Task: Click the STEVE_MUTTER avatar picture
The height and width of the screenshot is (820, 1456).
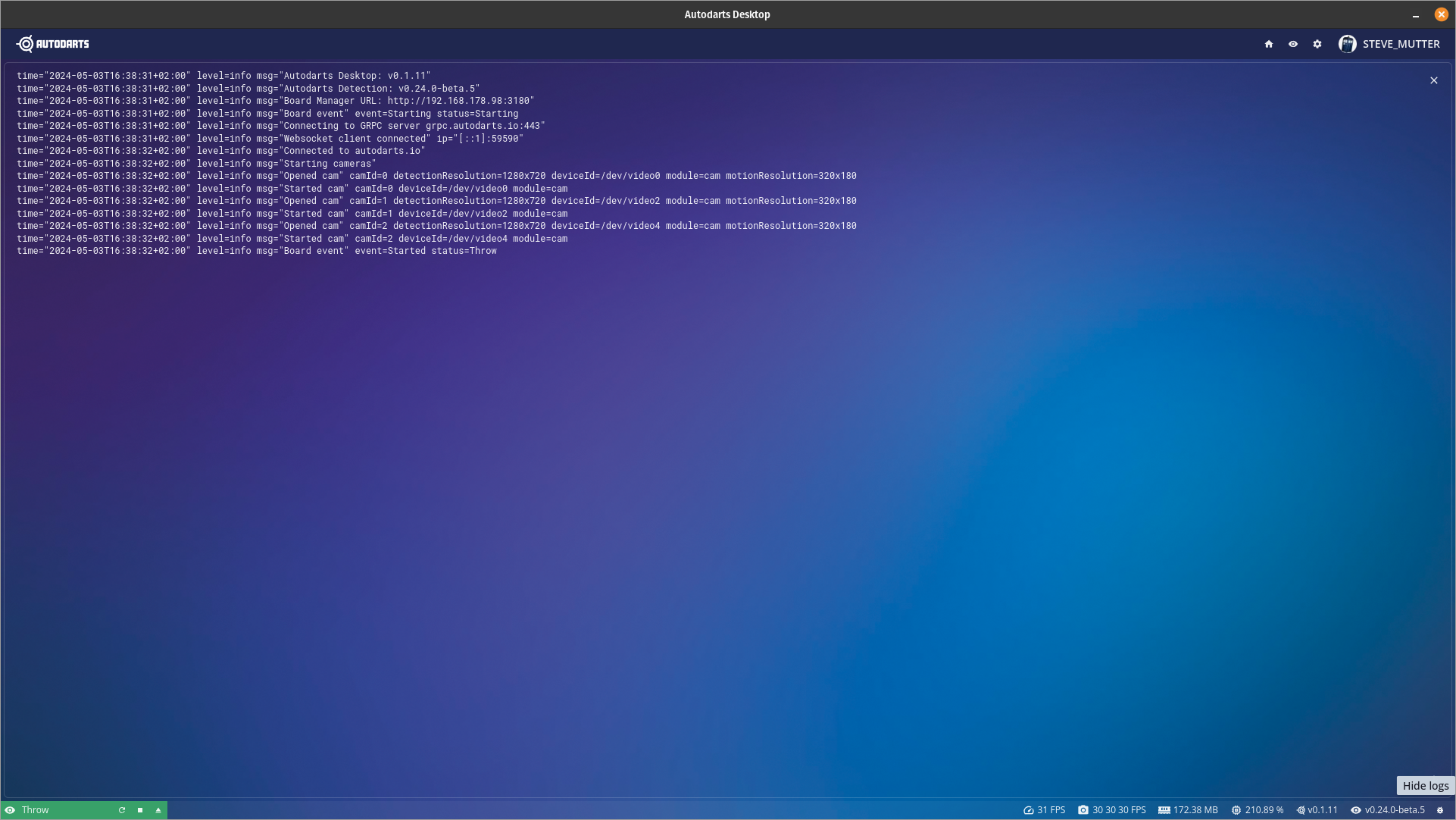Action: click(1347, 44)
